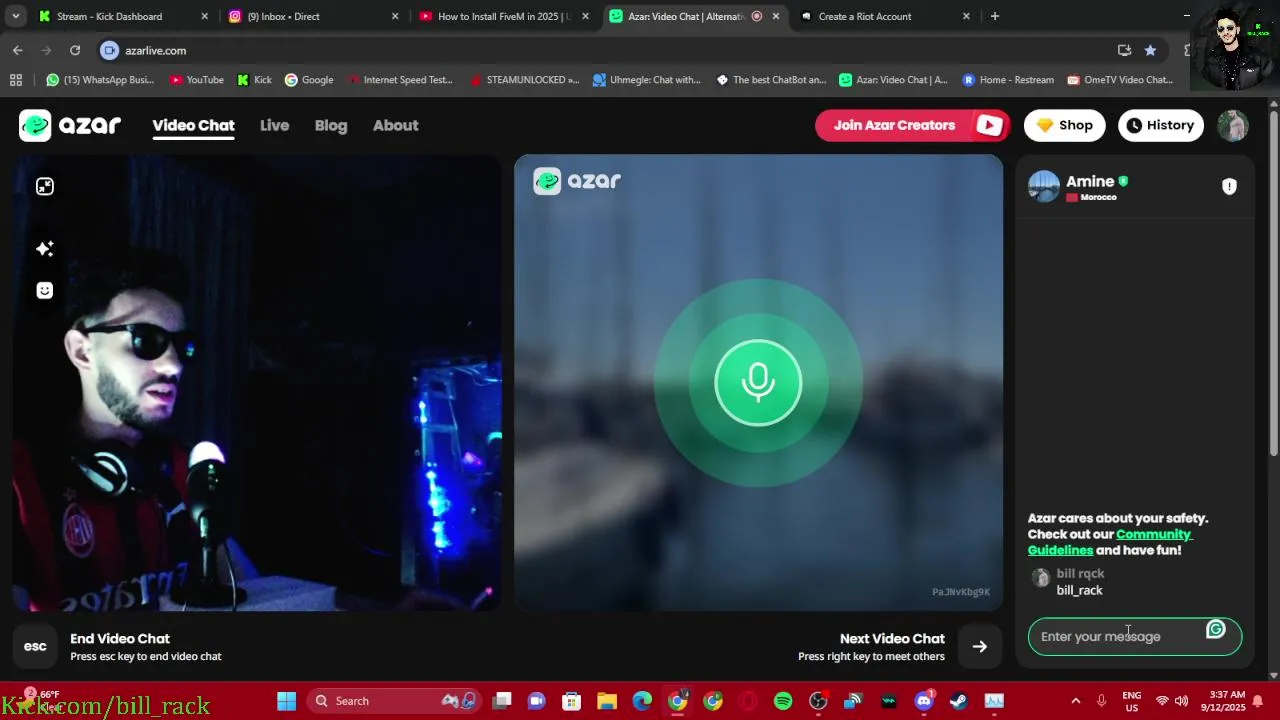
Task: Click the Azar logo in the header
Action: click(x=70, y=125)
